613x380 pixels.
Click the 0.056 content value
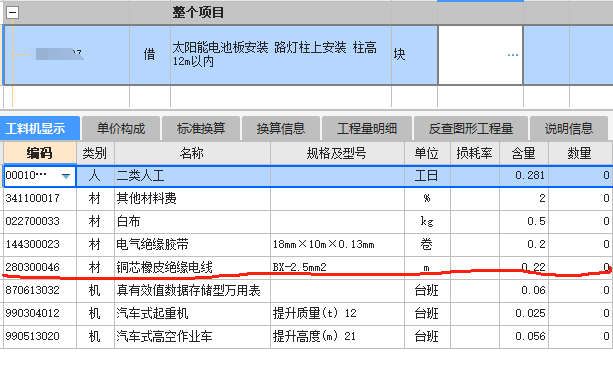tap(524, 337)
